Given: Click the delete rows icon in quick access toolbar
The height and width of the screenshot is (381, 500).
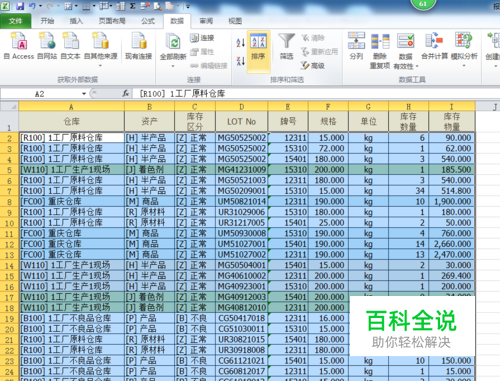Looking at the screenshot, I should click(x=145, y=6).
